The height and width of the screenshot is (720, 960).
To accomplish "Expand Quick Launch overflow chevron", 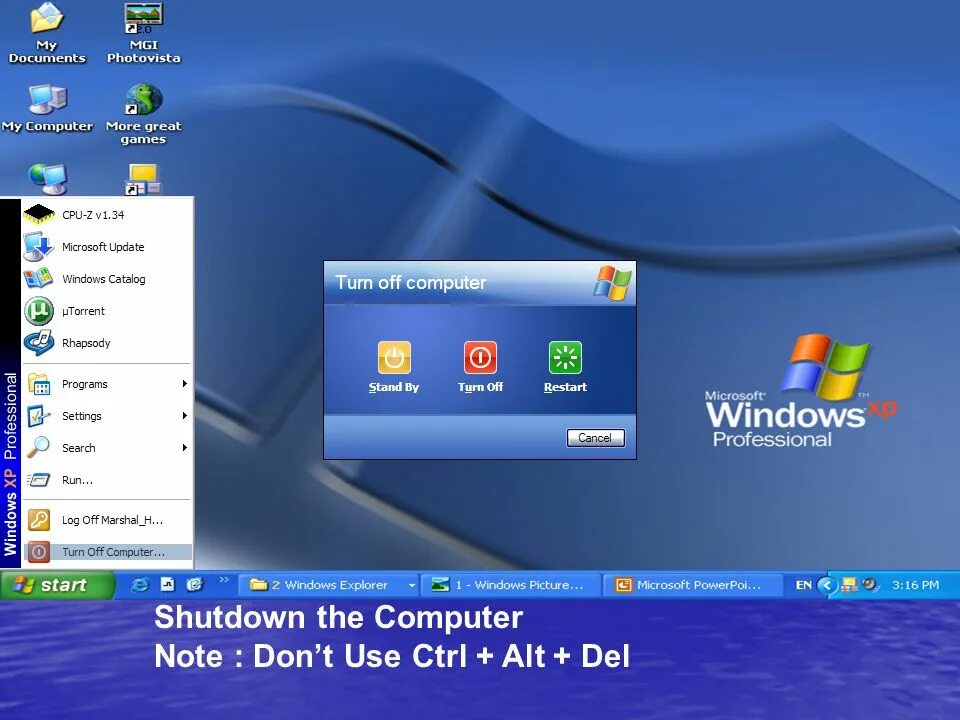I will 224,579.
